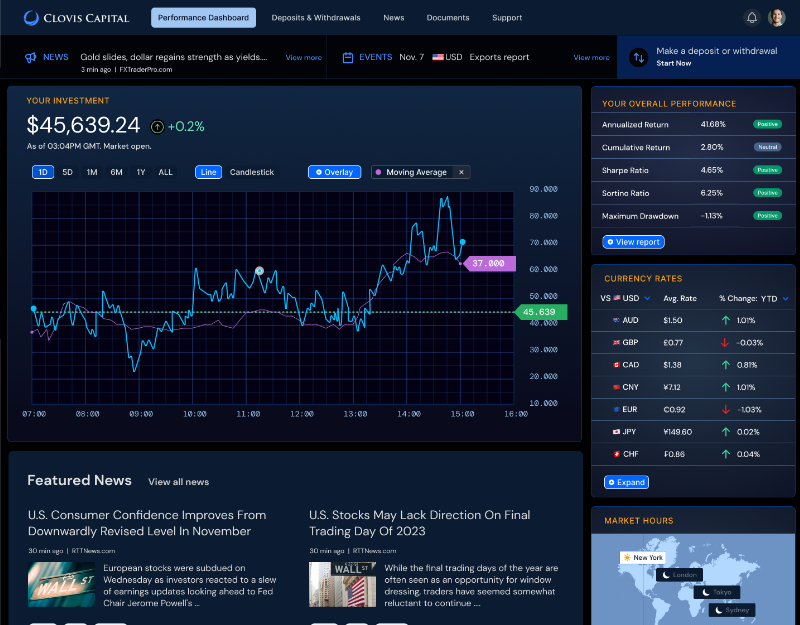Click the GBP flag icon
Screen dimensions: 800x625
pos(616,342)
